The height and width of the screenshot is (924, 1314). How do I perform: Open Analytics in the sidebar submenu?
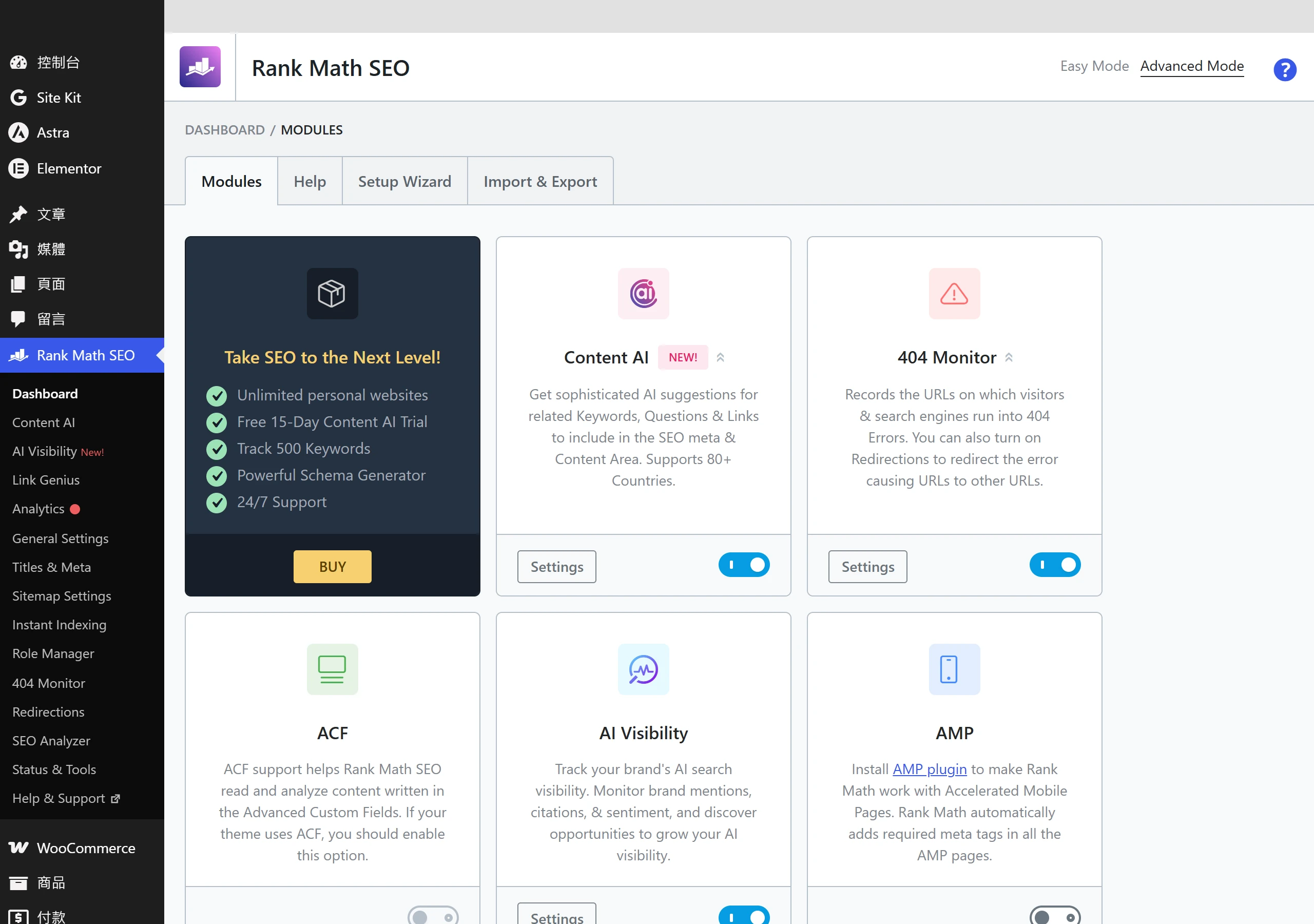pyautogui.click(x=38, y=509)
